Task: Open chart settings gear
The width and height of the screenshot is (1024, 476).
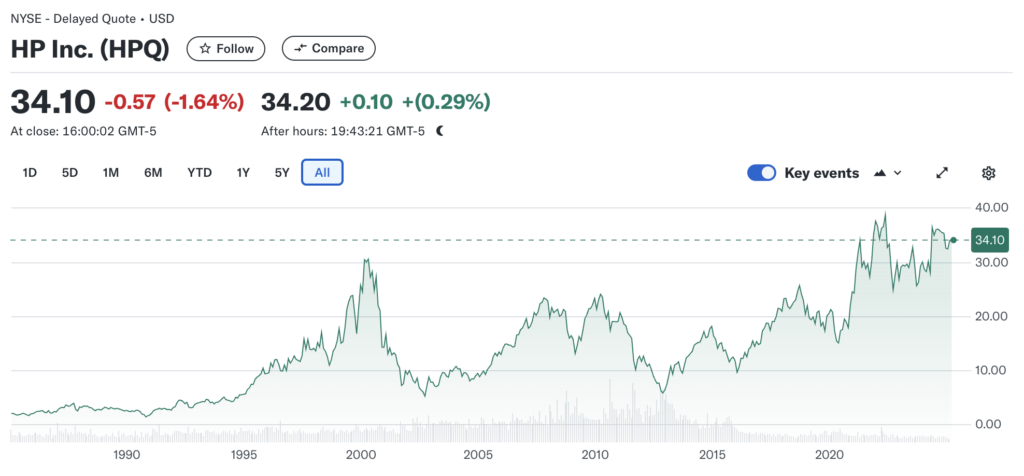Action: tap(988, 173)
